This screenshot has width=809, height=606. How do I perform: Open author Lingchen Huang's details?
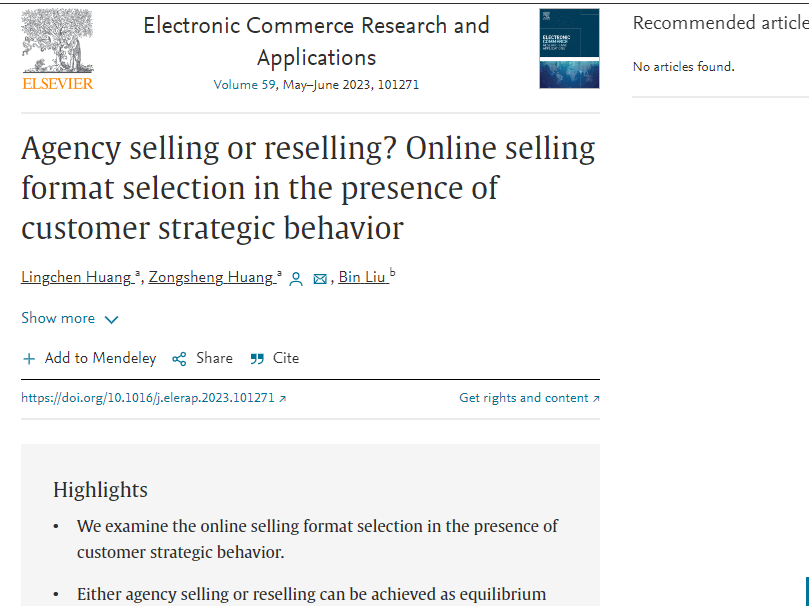pos(76,277)
